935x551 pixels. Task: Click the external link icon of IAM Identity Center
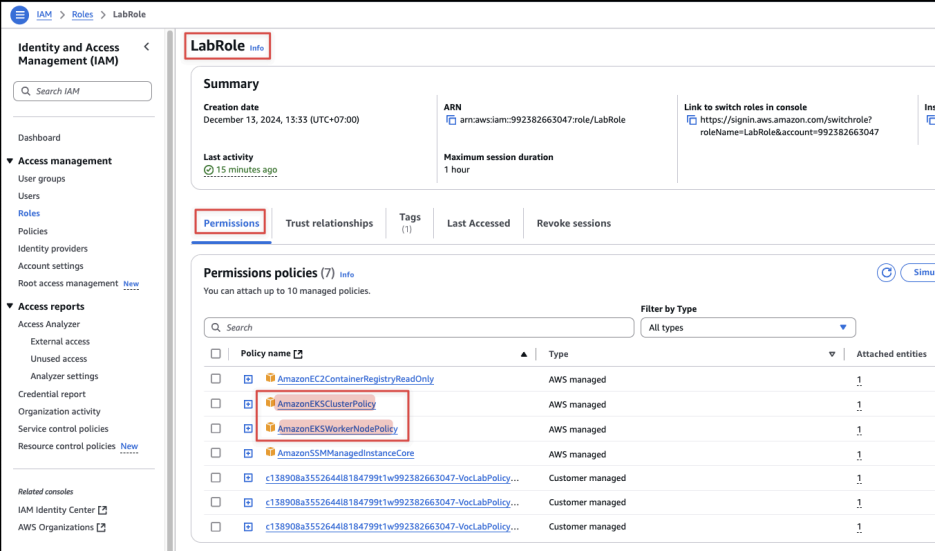tap(103, 510)
